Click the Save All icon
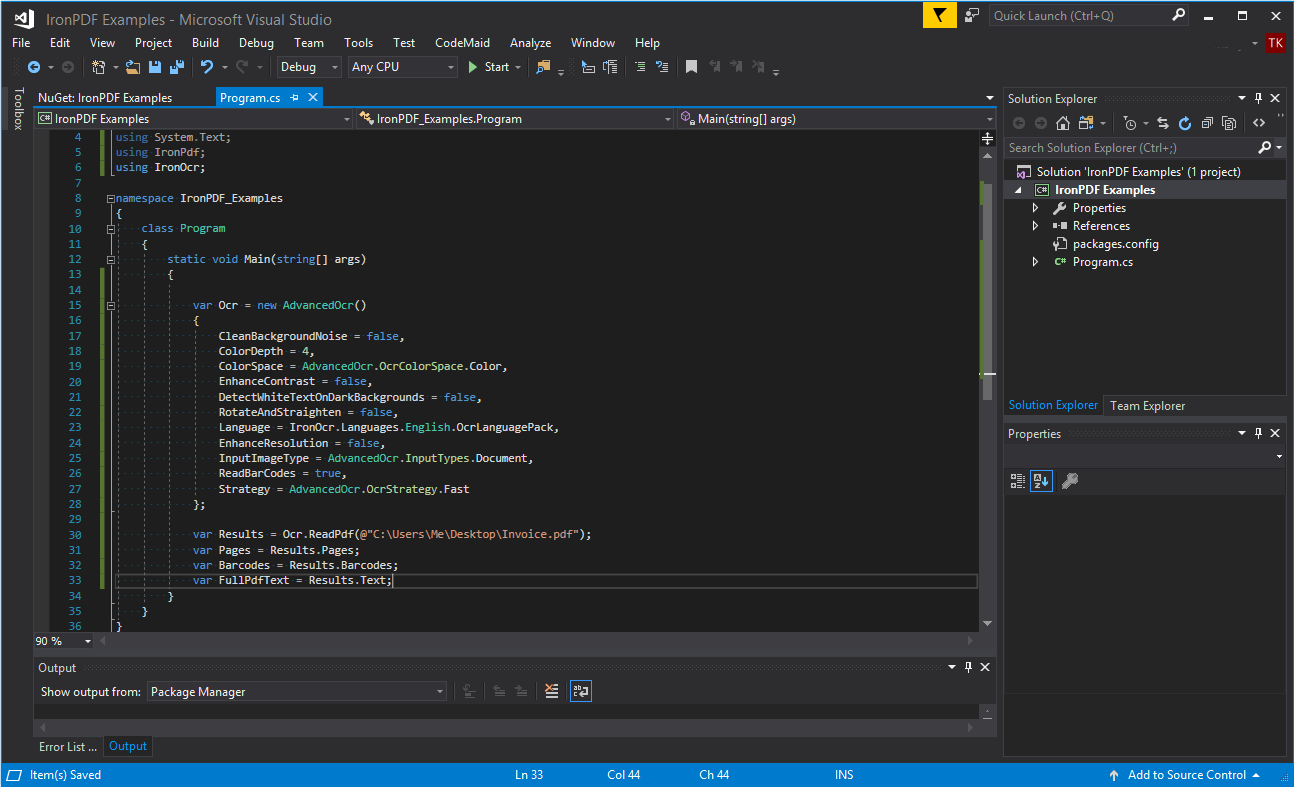Image resolution: width=1294 pixels, height=787 pixels. (177, 67)
